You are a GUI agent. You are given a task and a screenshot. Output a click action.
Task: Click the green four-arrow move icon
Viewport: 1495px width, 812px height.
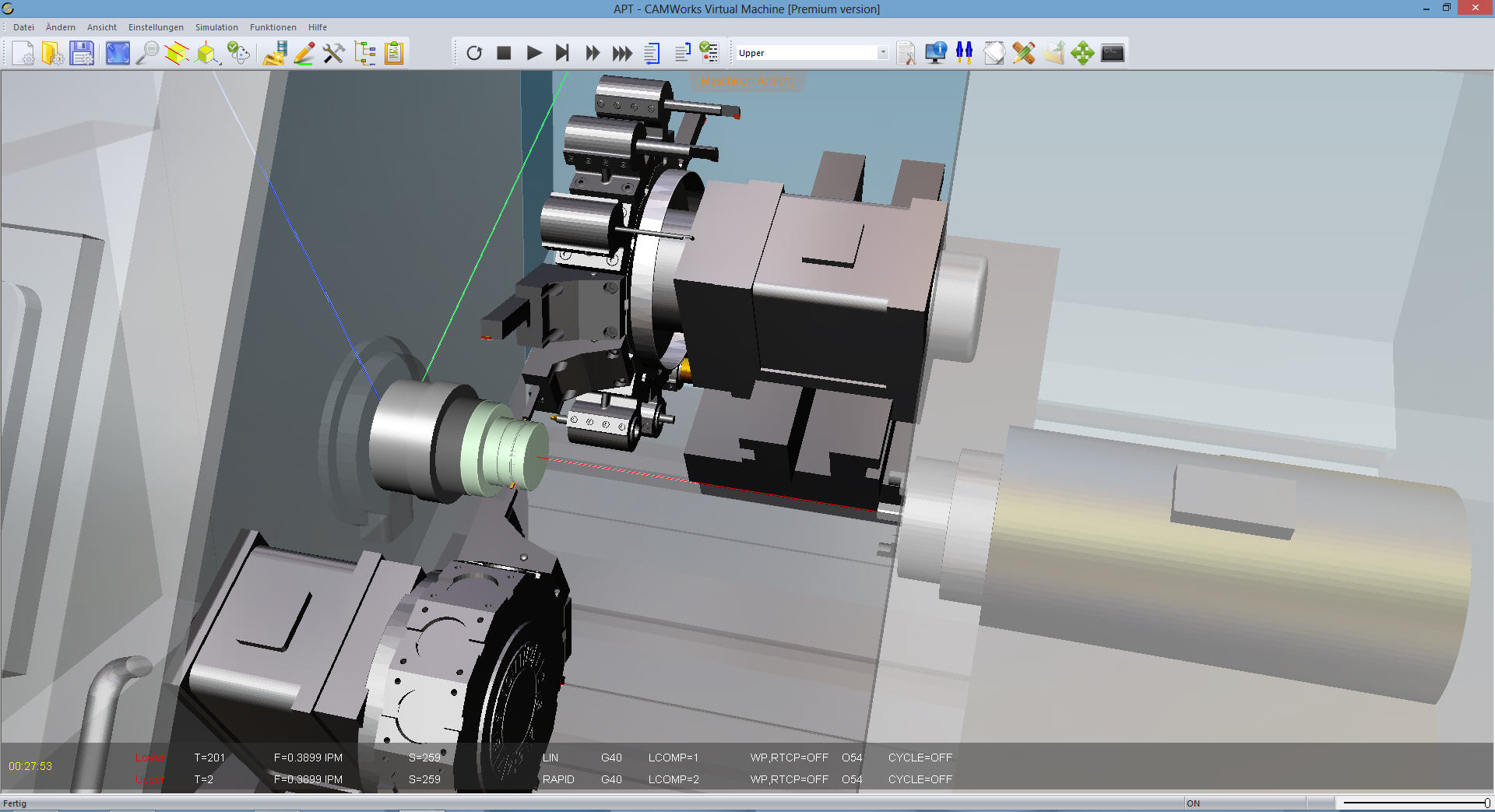coord(1082,53)
